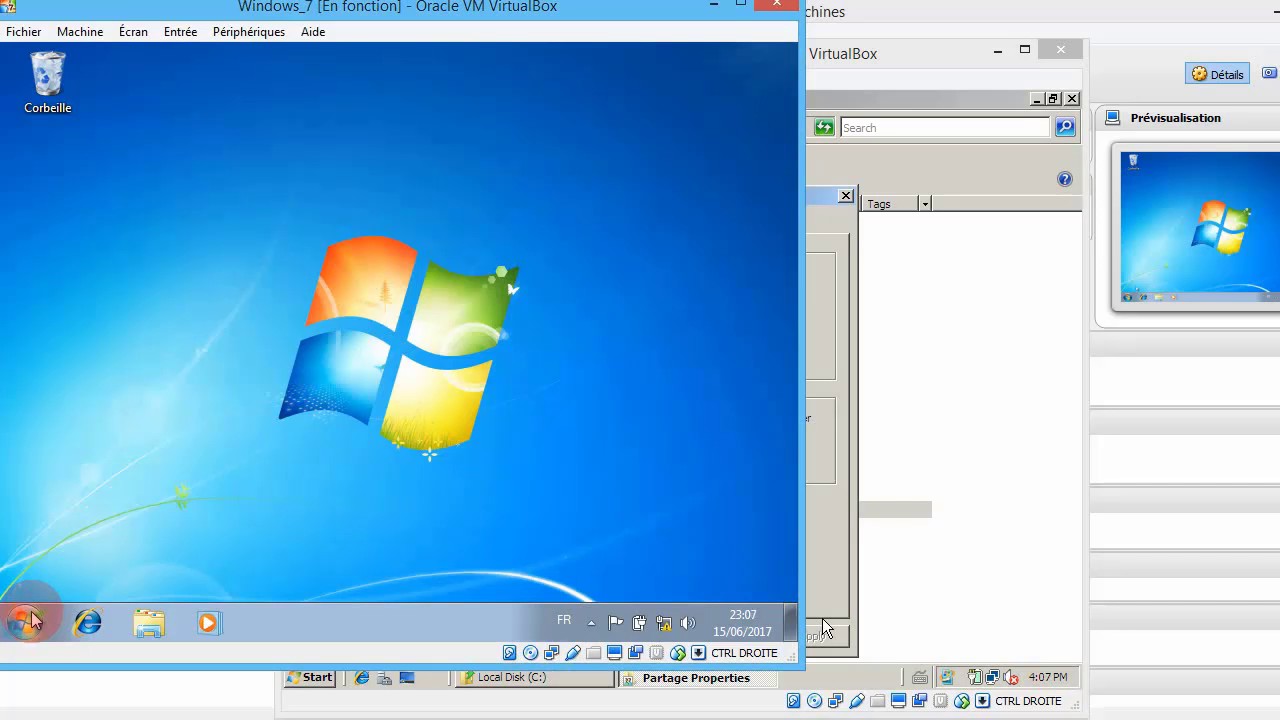Open the Périphériques menu
1280x720 pixels.
click(x=249, y=32)
